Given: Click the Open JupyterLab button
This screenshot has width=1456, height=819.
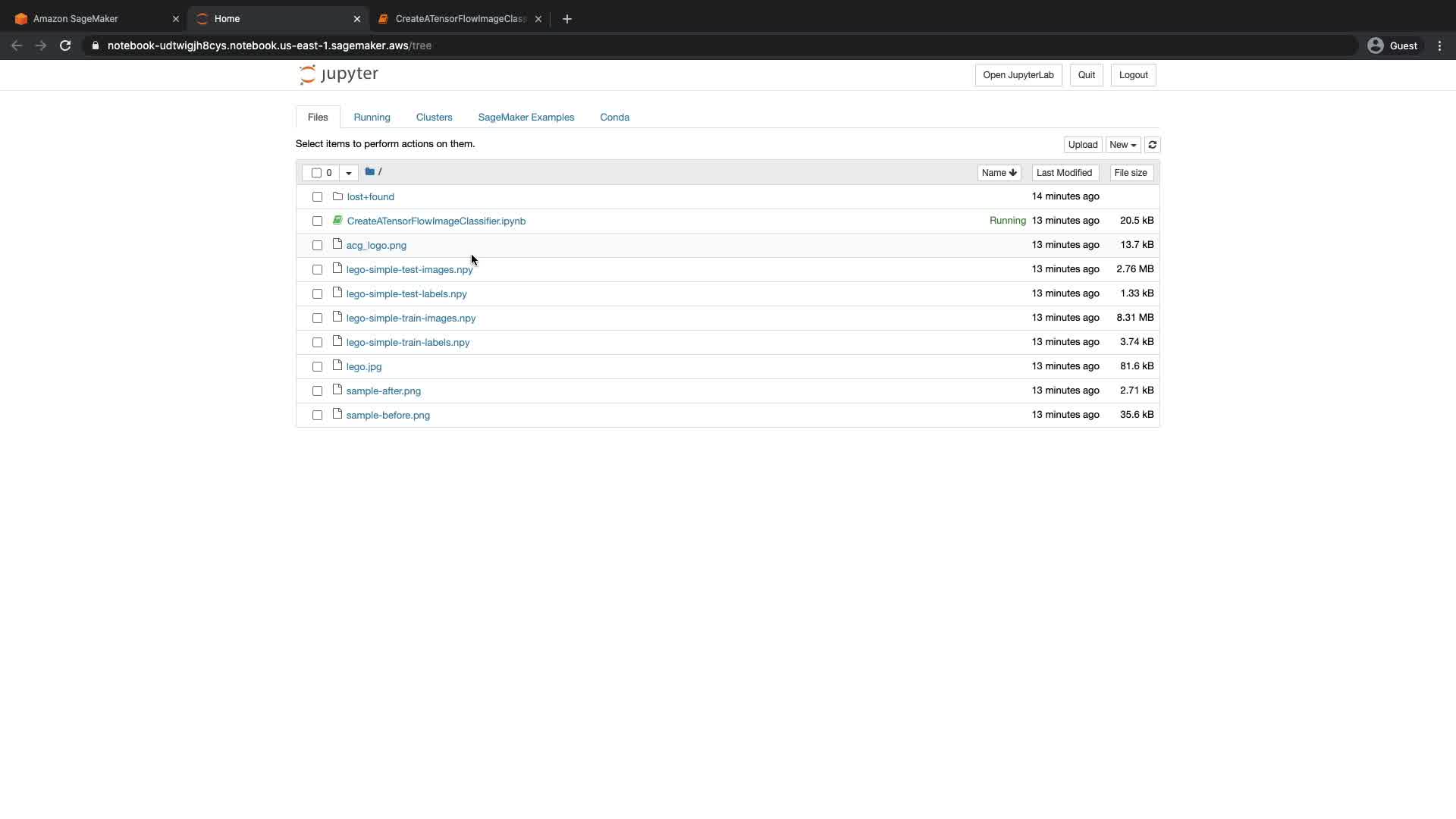Looking at the screenshot, I should tap(1018, 75).
